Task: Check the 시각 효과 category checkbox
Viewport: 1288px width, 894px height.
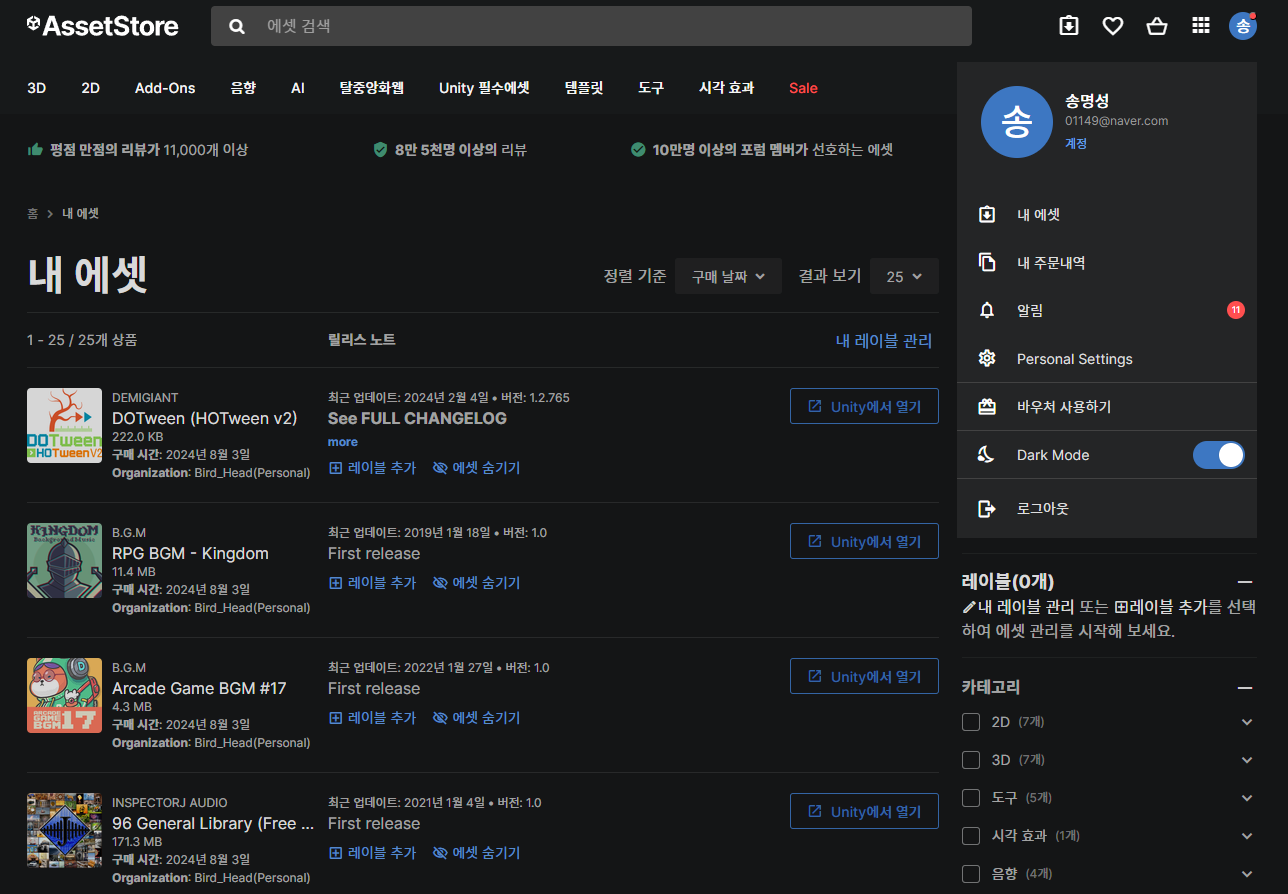Action: click(970, 836)
